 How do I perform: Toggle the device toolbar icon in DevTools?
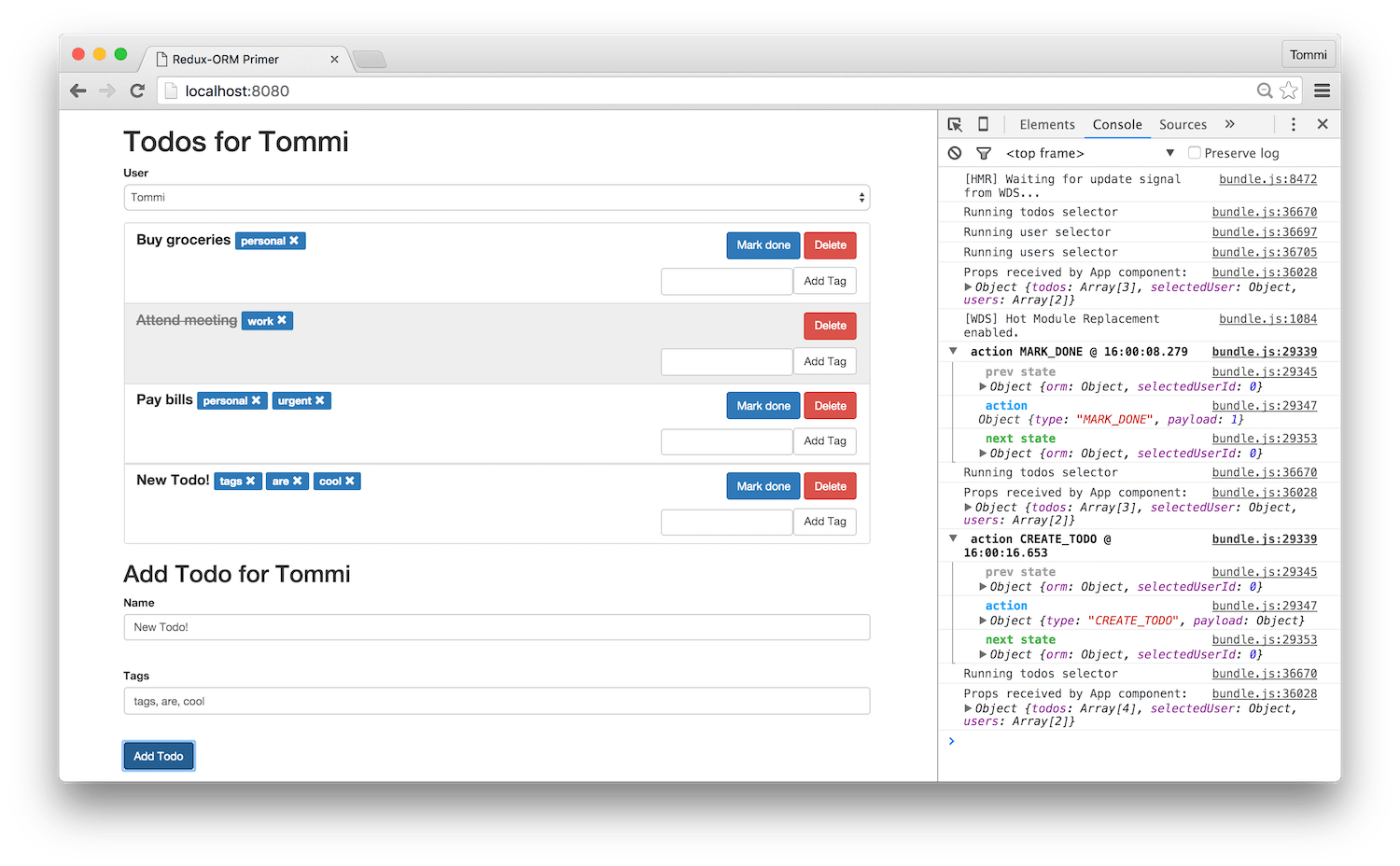(x=983, y=123)
